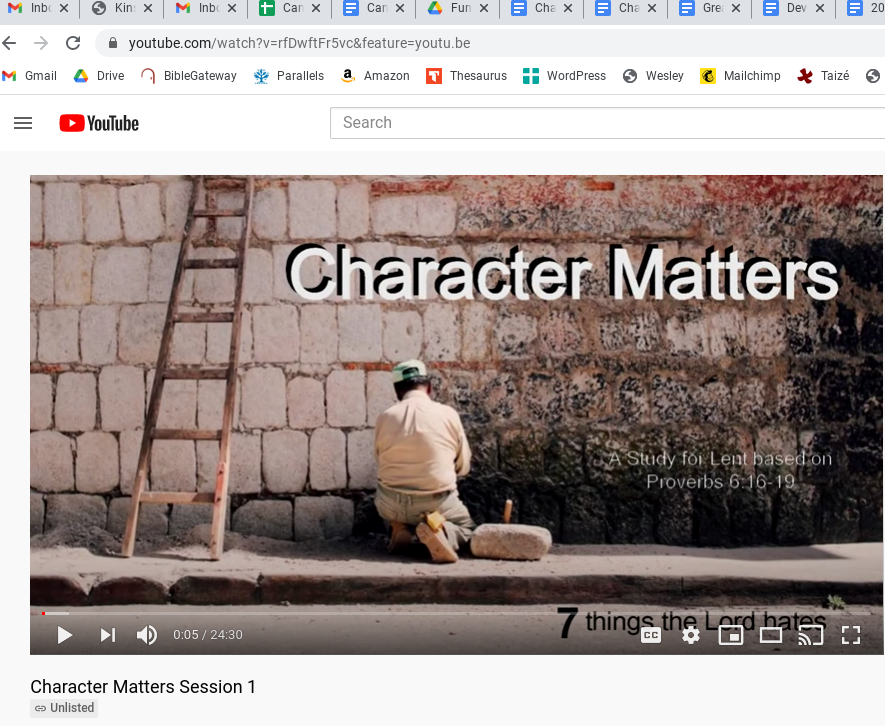Open Mailchimp bookmark
This screenshot has height=726, width=885.
click(x=741, y=76)
